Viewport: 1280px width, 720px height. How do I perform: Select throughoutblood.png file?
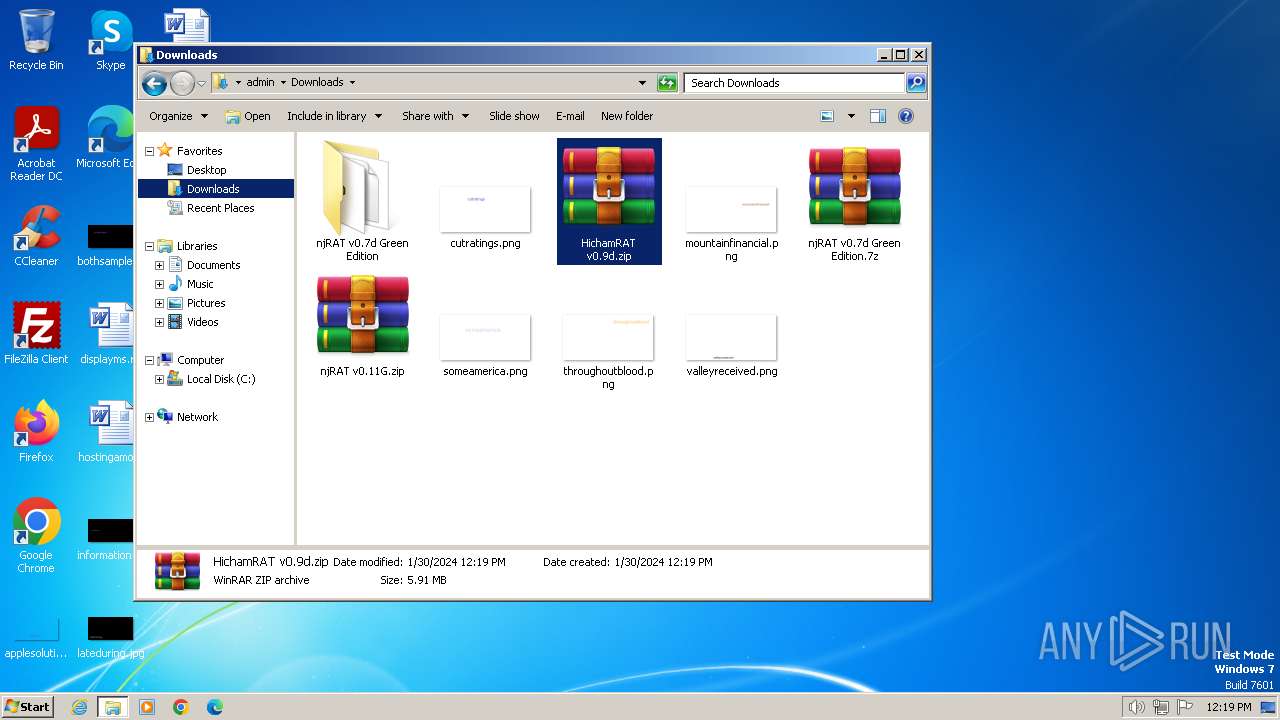608,352
